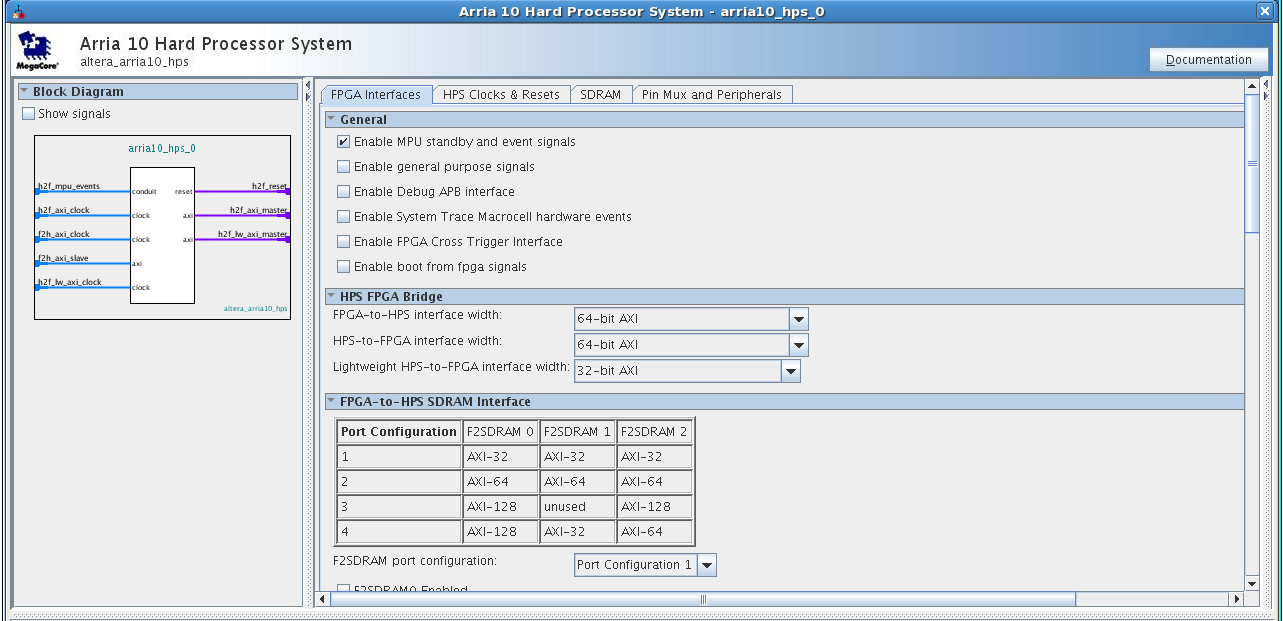Close the Arria 10 HPS window
The image size is (1283, 621).
(x=1264, y=11)
